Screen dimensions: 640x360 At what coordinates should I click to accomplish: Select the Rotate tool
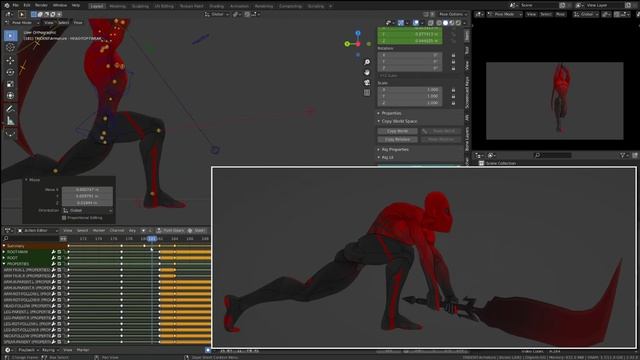coord(10,72)
